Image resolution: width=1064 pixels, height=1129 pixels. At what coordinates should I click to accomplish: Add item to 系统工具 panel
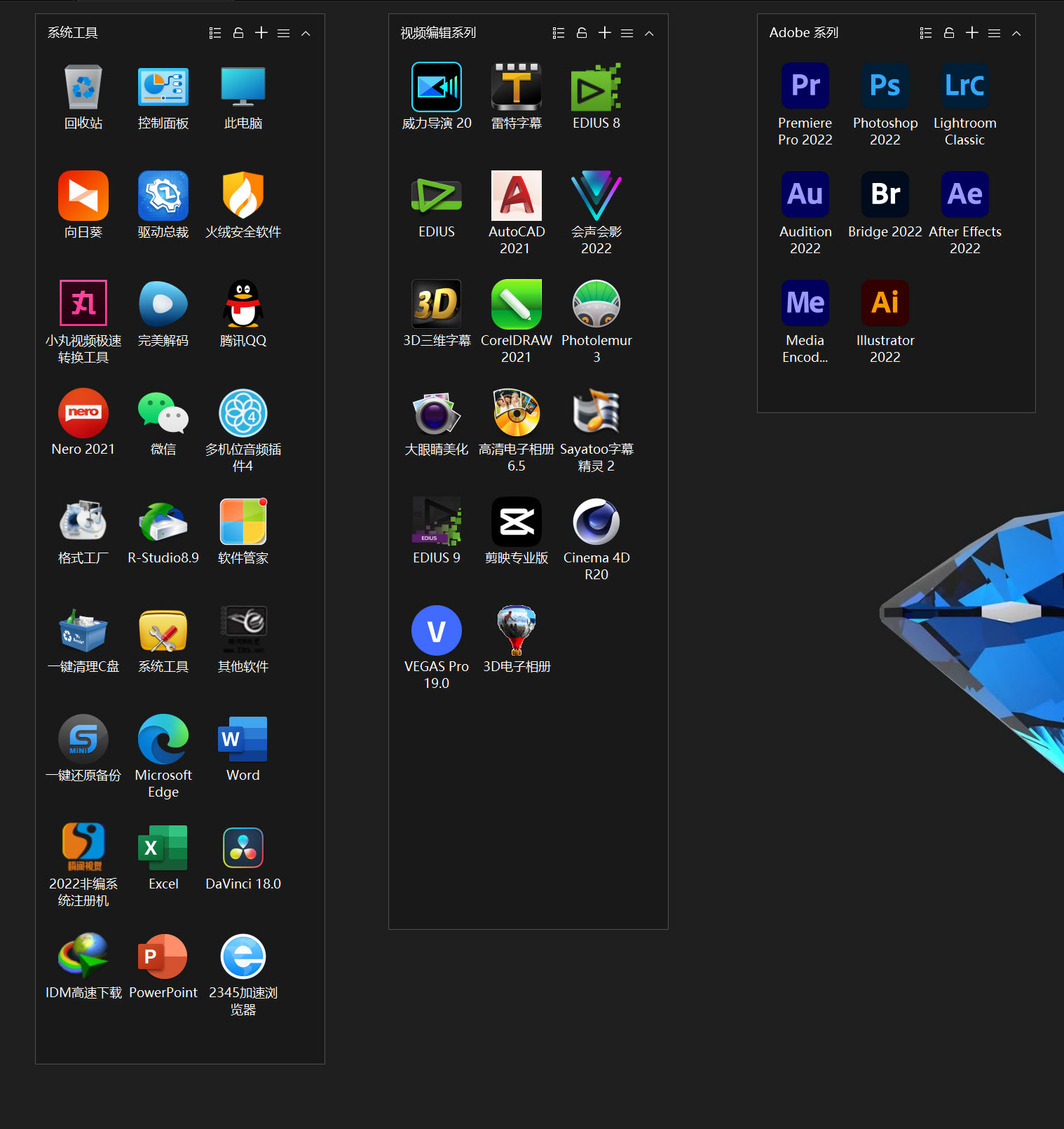coord(261,33)
